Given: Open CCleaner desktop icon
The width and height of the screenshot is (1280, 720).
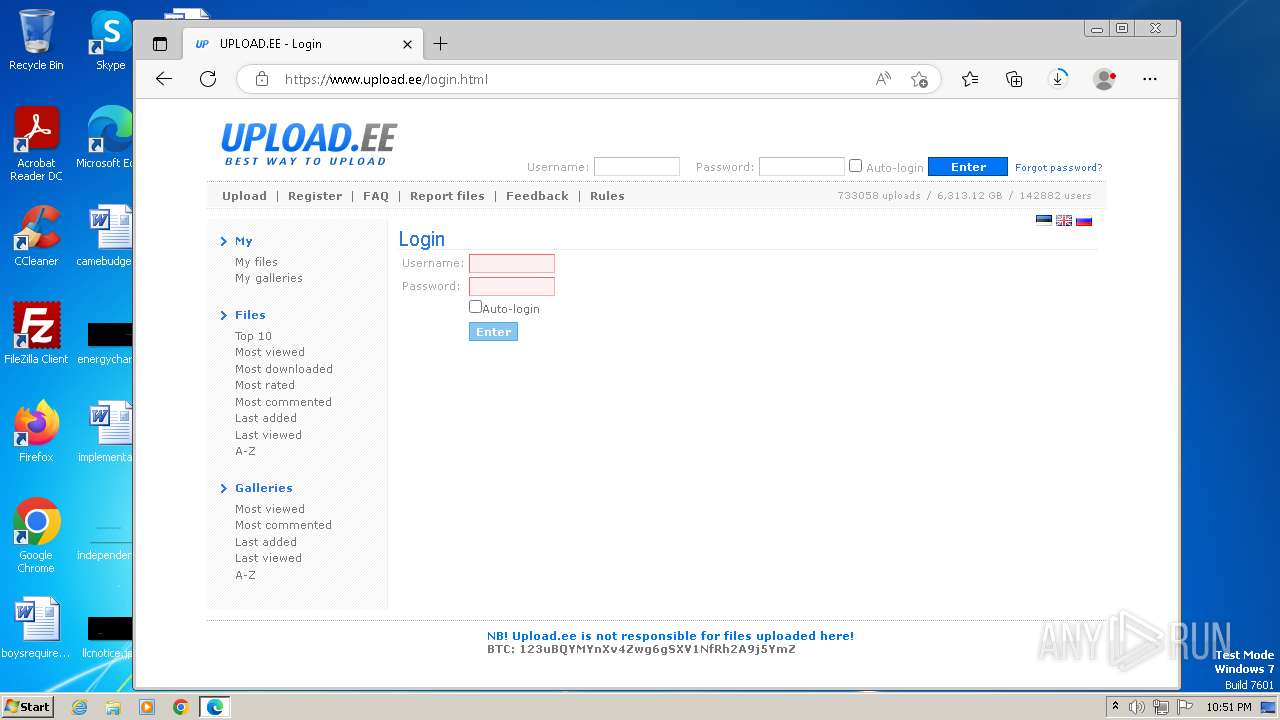Looking at the screenshot, I should (x=36, y=236).
